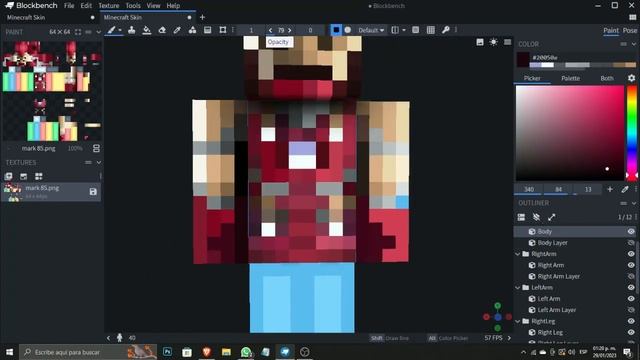This screenshot has width=640, height=360.
Task: Click the hue value 340 field
Action: (529, 189)
